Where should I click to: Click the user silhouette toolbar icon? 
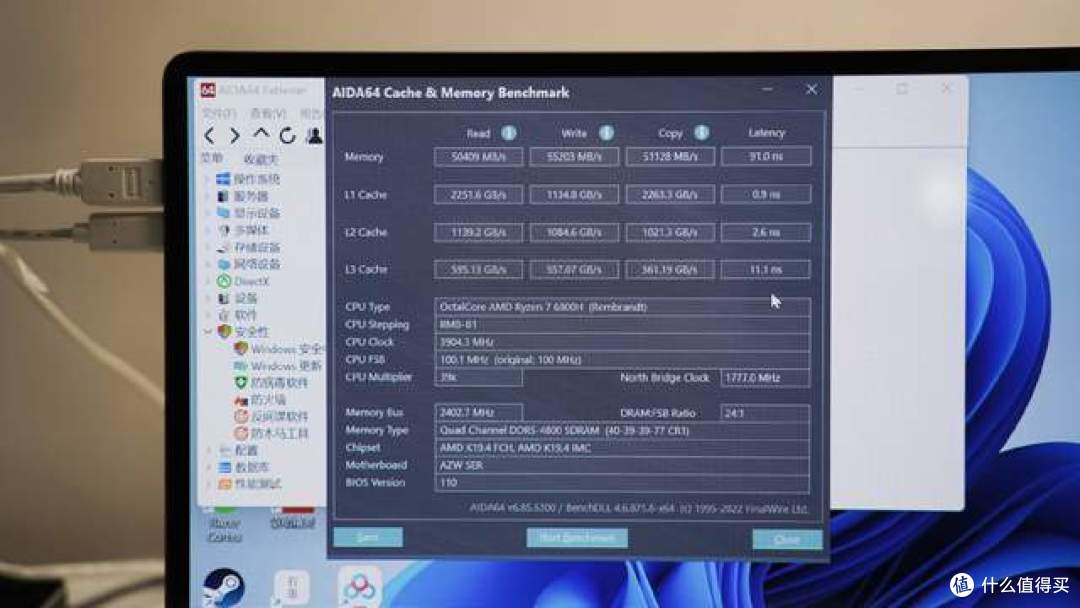coord(314,135)
